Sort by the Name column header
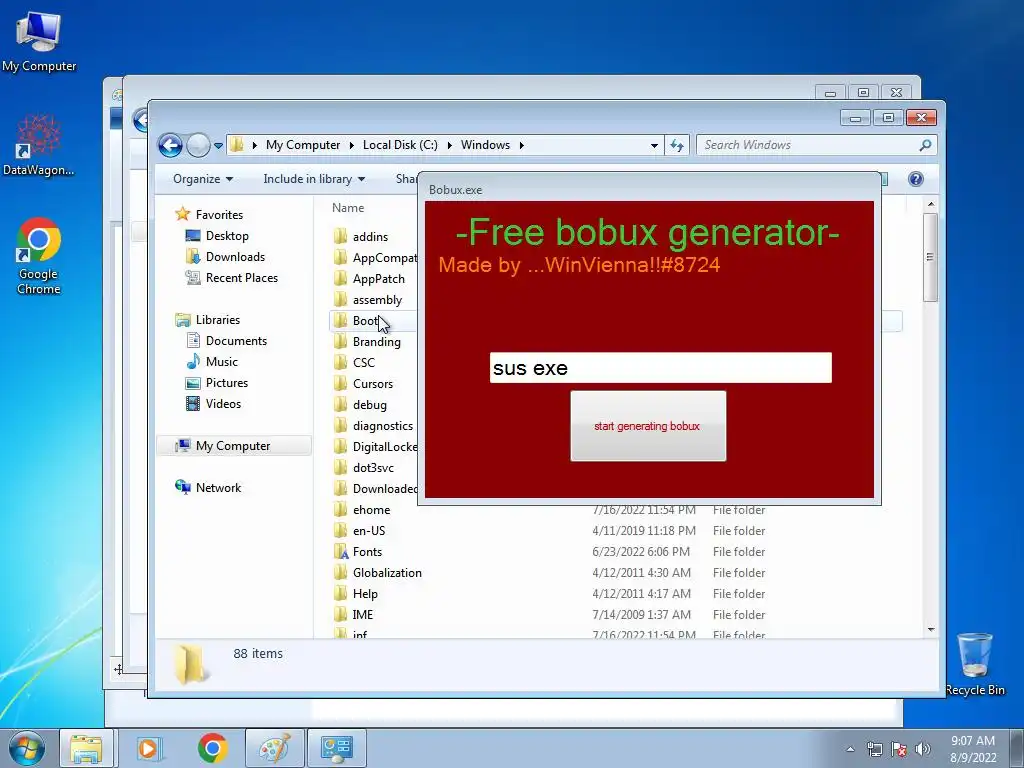Image resolution: width=1024 pixels, height=768 pixels. (348, 208)
